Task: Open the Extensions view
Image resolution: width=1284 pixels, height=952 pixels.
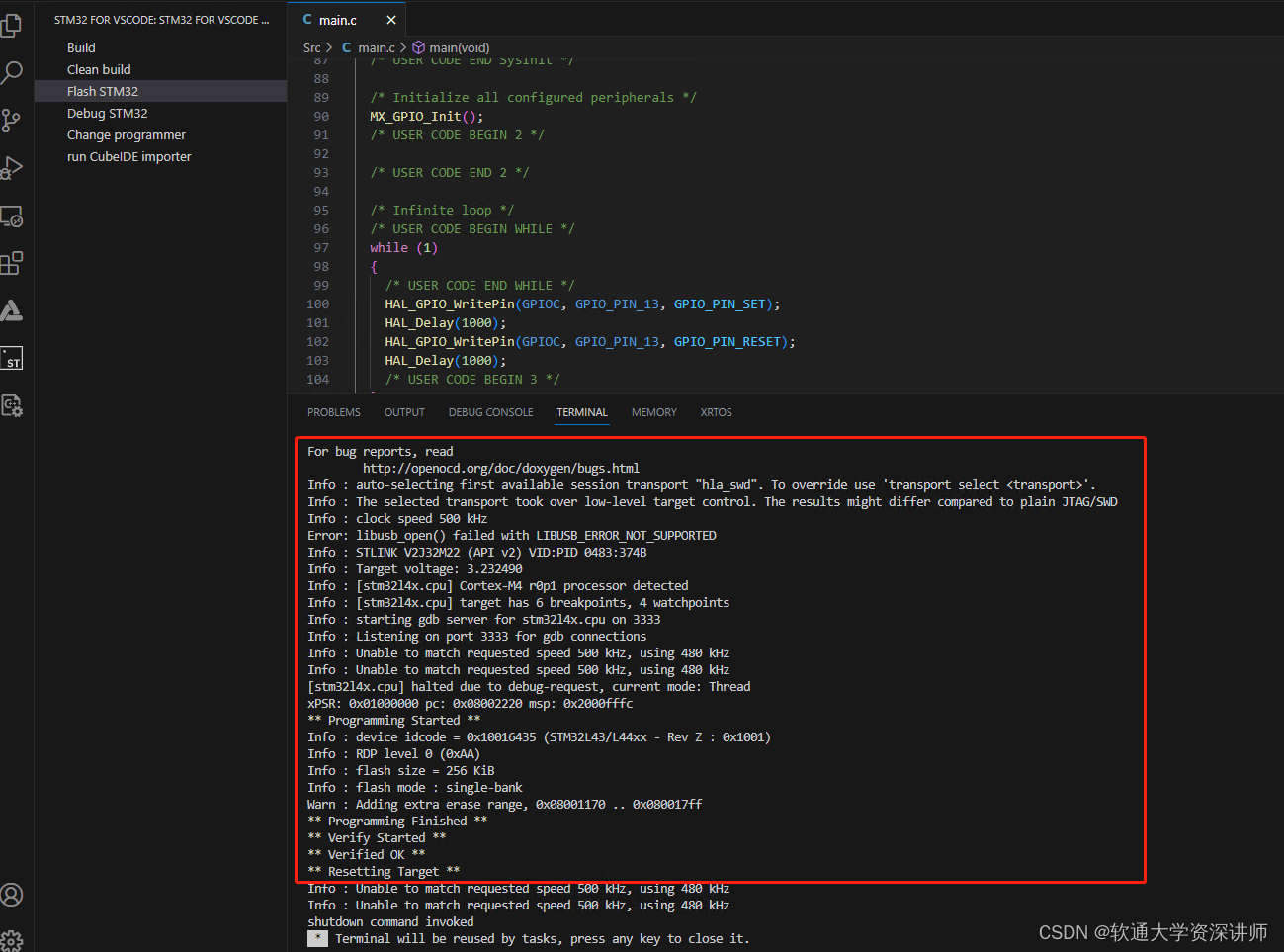Action: (x=12, y=263)
